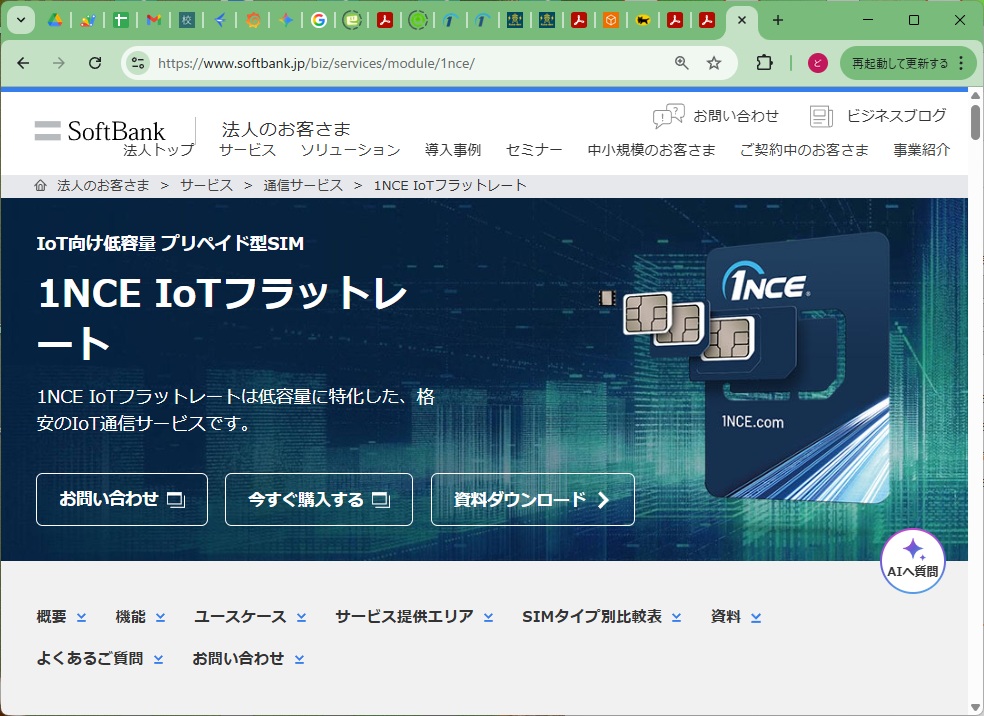Image resolution: width=984 pixels, height=716 pixels.
Task: Expand the SIMタイプ別比較表 section
Action: (593, 617)
